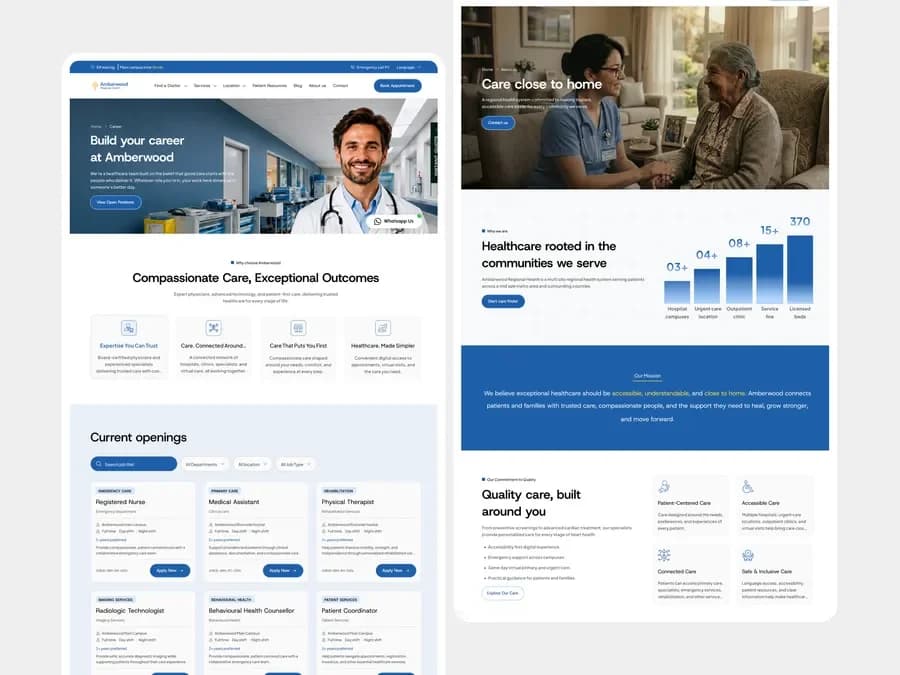Click the Care That Puts You First icon
The width and height of the screenshot is (900, 675).
(x=298, y=328)
